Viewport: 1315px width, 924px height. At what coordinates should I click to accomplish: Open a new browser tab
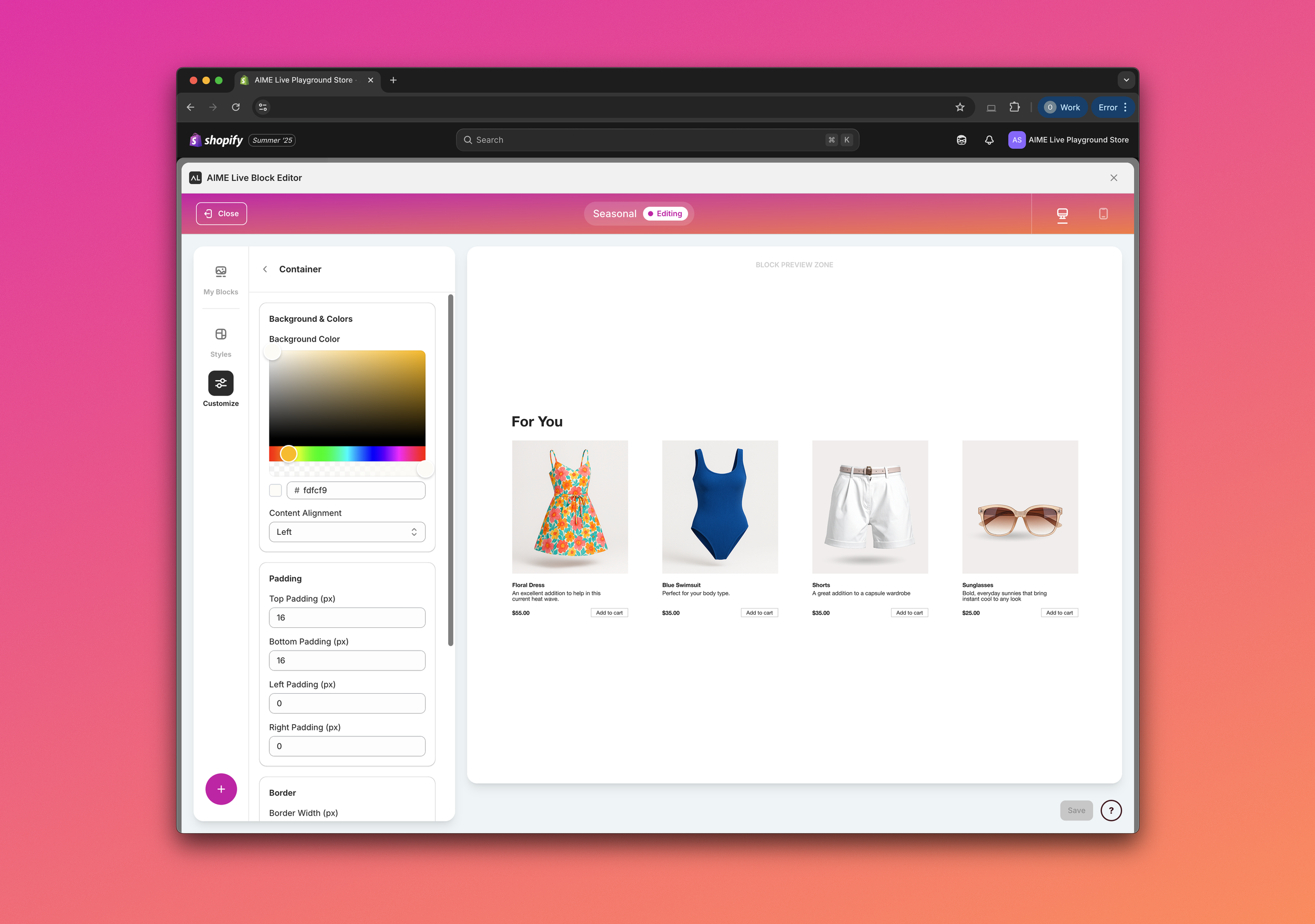(393, 80)
